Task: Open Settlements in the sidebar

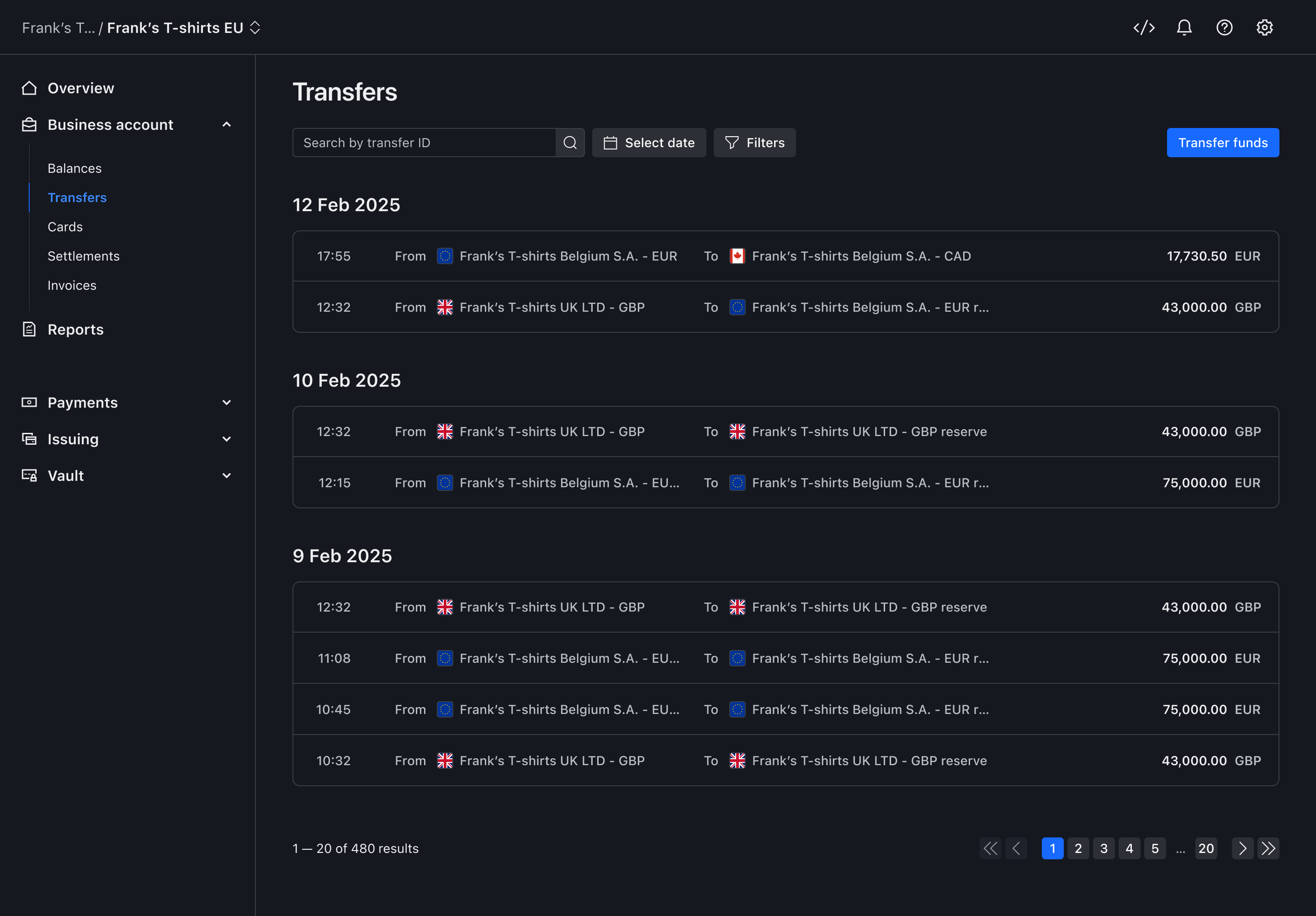Action: (84, 256)
